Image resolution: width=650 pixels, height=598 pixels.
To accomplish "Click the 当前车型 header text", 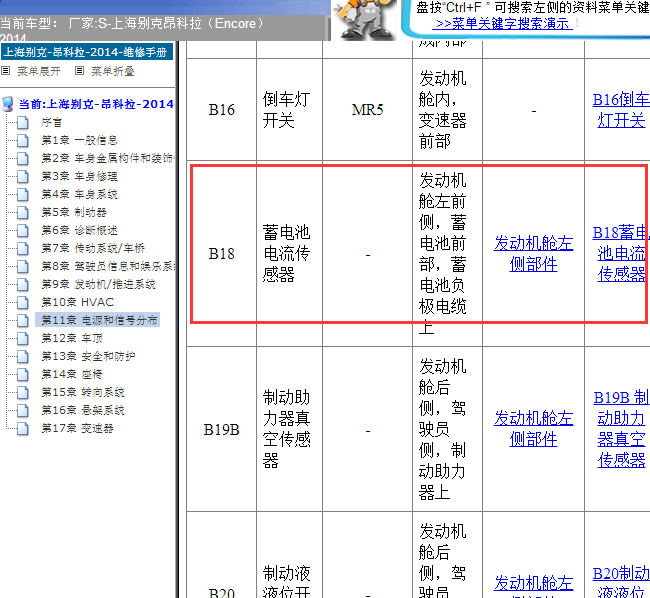I will (x=133, y=23).
